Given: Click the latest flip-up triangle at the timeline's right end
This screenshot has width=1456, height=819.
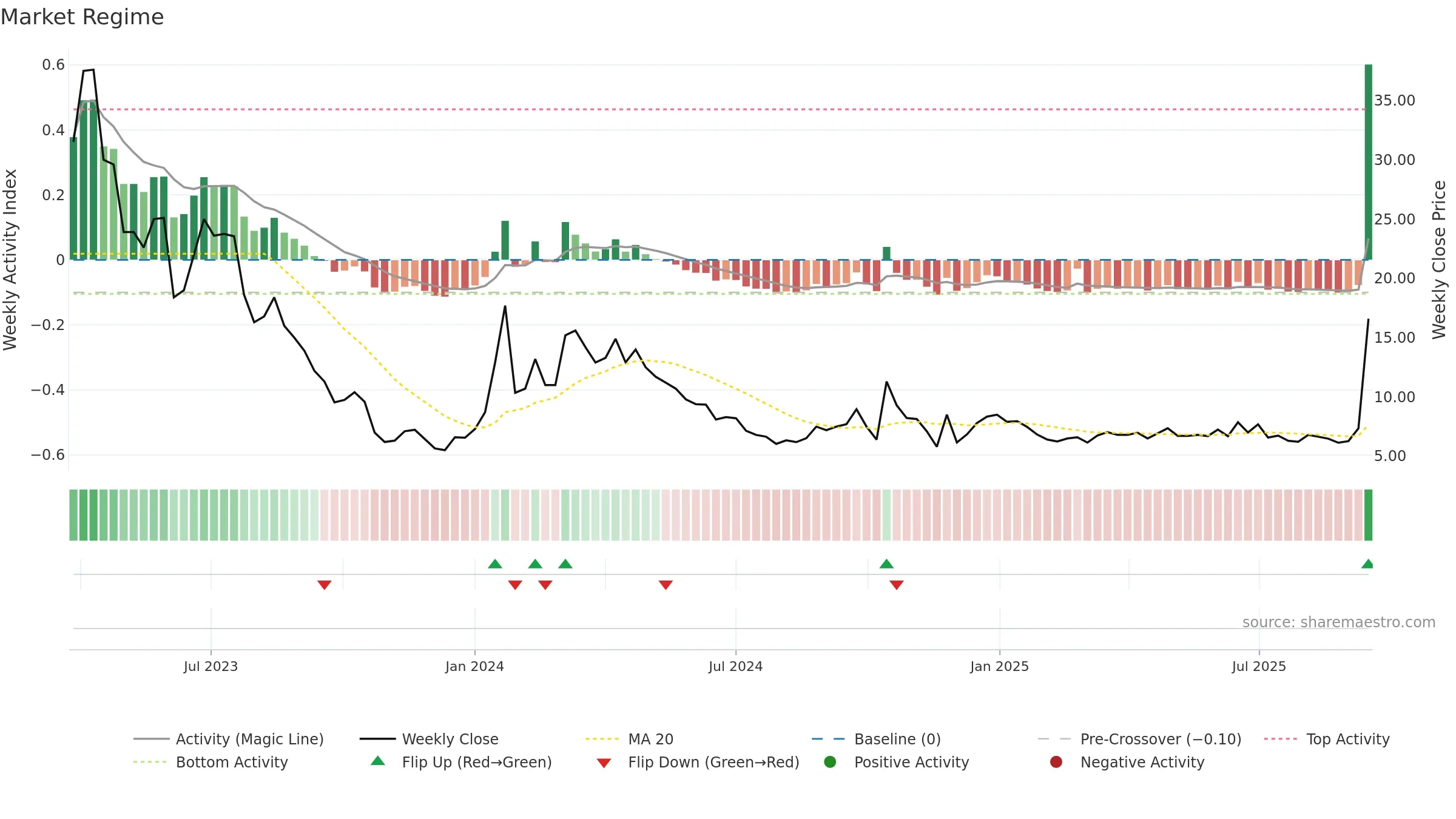Looking at the screenshot, I should [1367, 564].
